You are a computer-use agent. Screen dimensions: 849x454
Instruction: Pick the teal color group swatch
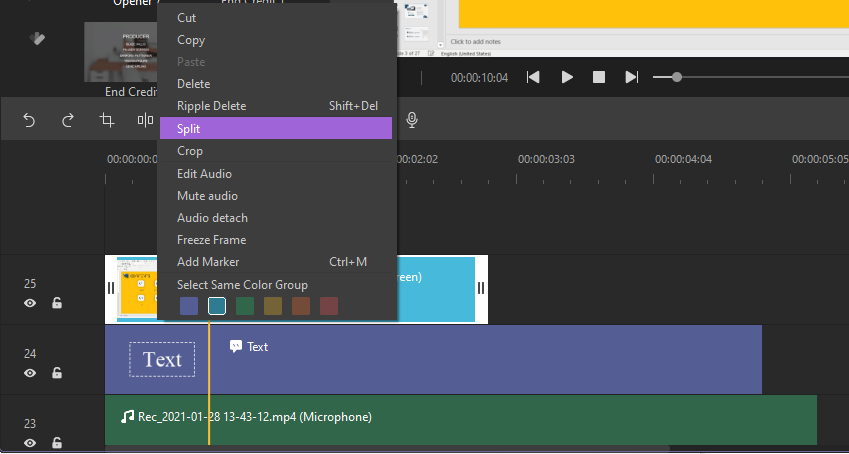pos(217,306)
